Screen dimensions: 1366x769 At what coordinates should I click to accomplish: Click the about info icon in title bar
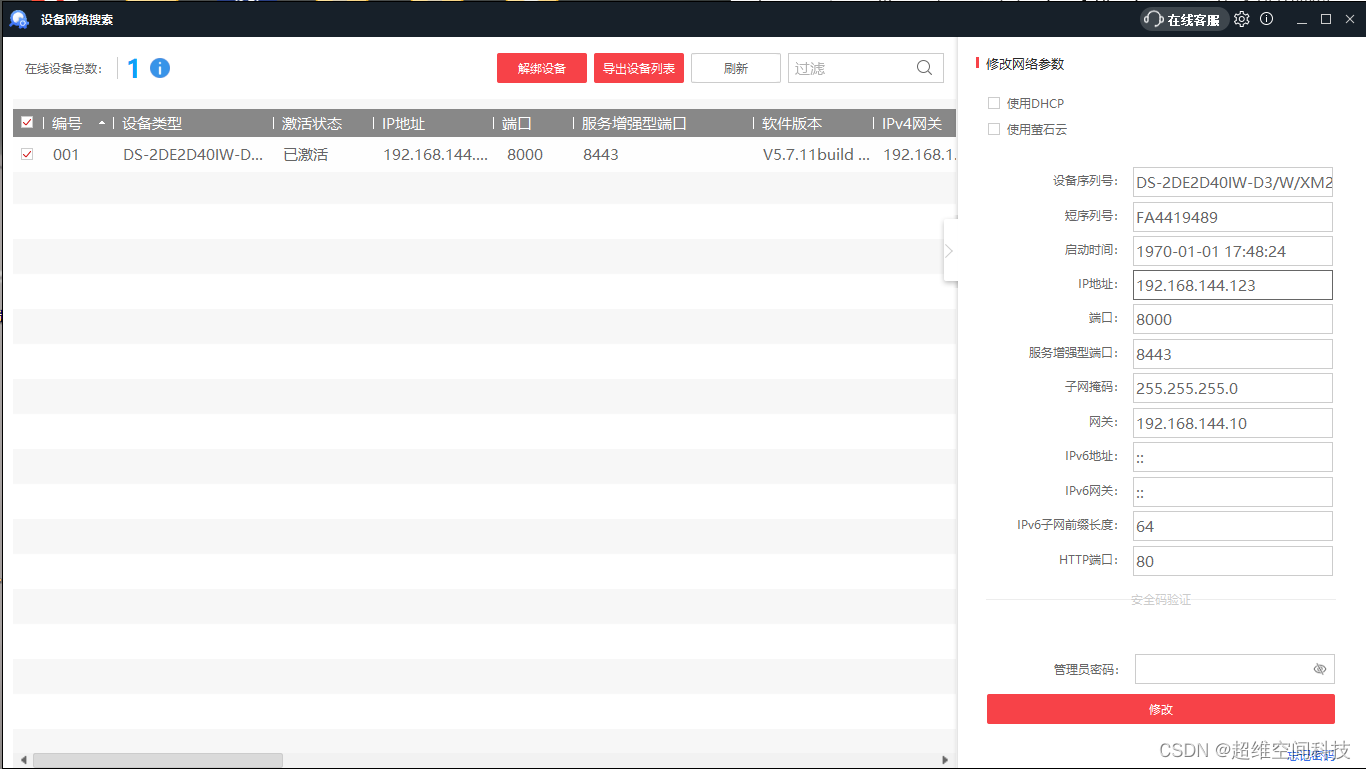tap(1266, 19)
